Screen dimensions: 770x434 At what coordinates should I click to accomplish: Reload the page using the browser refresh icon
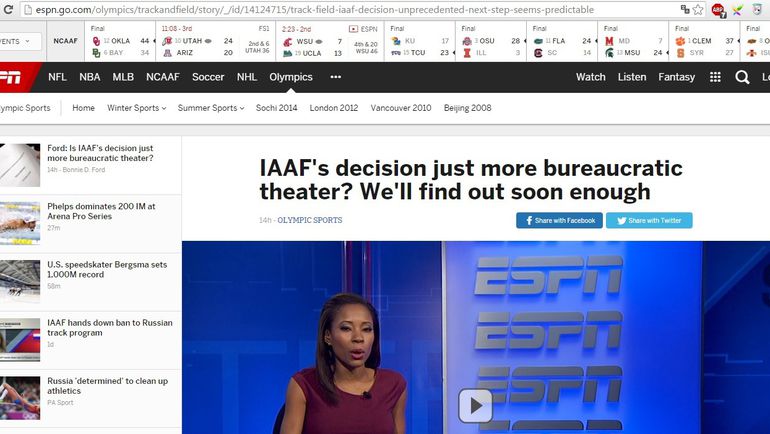click(8, 9)
